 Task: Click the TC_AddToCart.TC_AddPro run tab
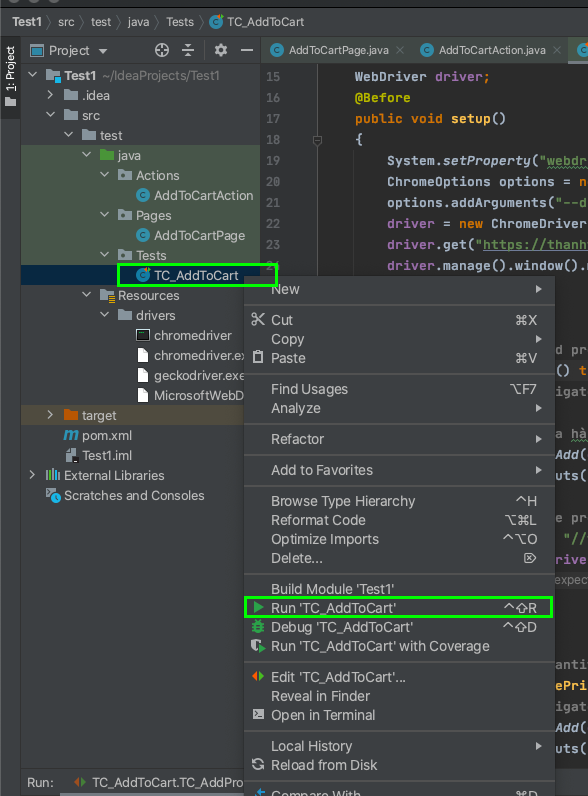158,782
